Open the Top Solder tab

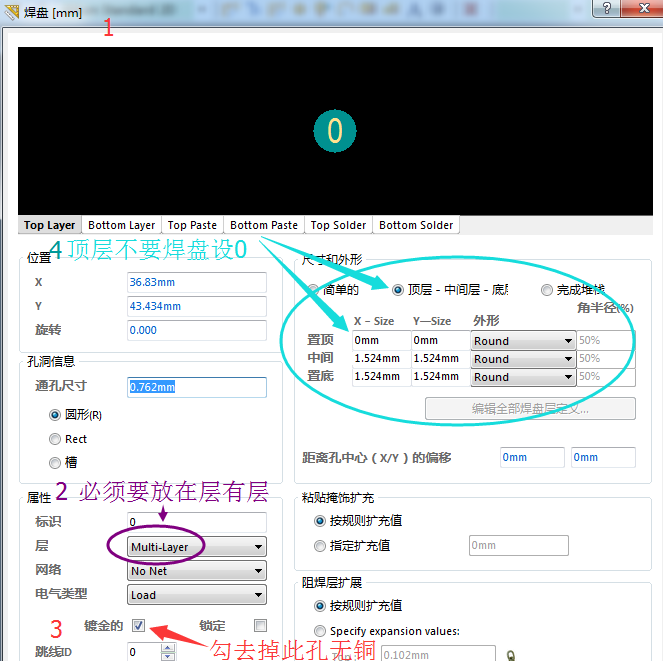pyautogui.click(x=338, y=225)
